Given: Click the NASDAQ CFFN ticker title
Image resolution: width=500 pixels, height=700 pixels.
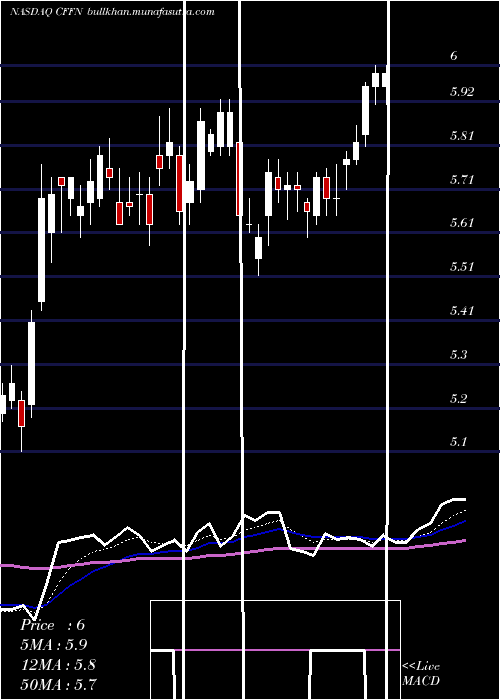Looking at the screenshot, I should tap(46, 12).
